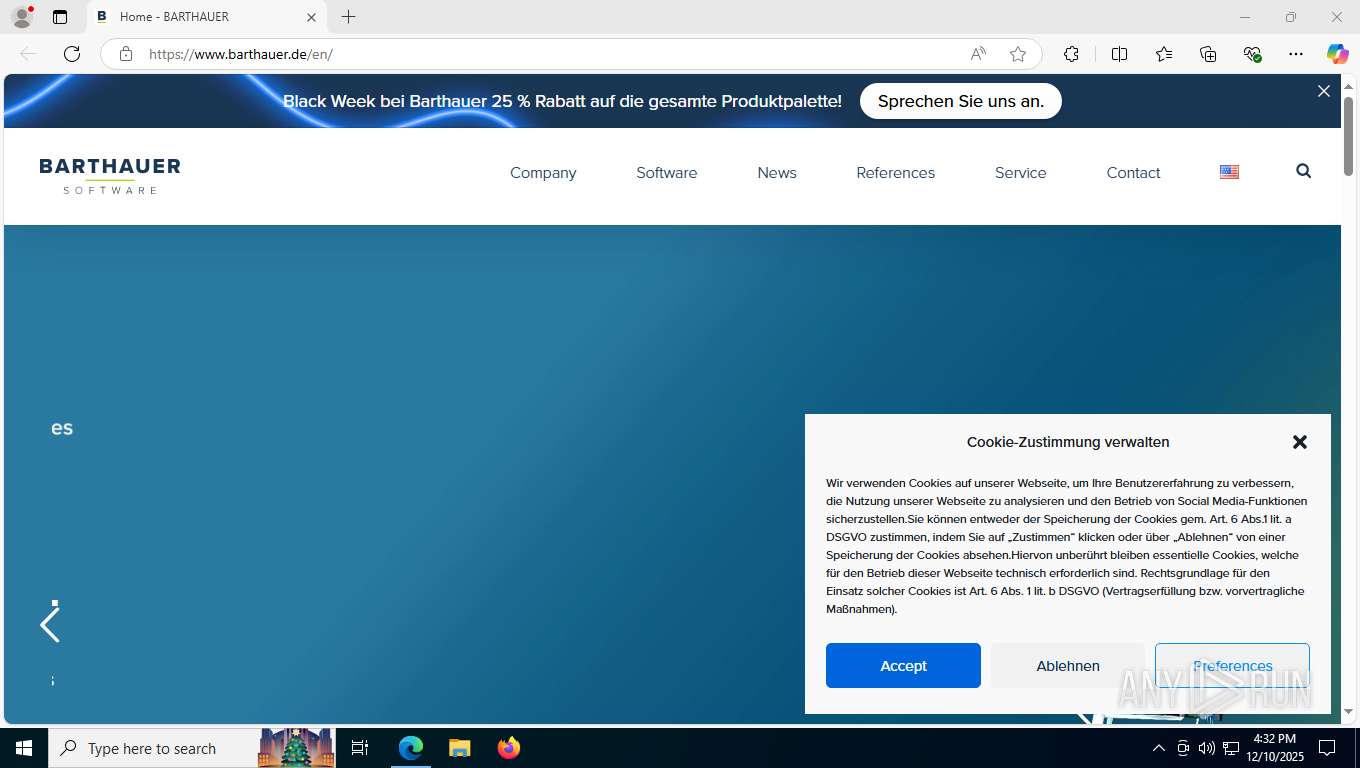Close the Home - BARTHAUER tab
The width and height of the screenshot is (1360, 768).
pyautogui.click(x=311, y=17)
